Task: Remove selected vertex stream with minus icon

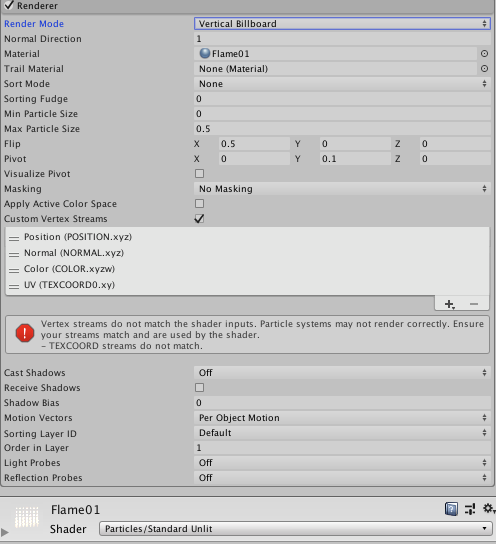Action: 474,304
